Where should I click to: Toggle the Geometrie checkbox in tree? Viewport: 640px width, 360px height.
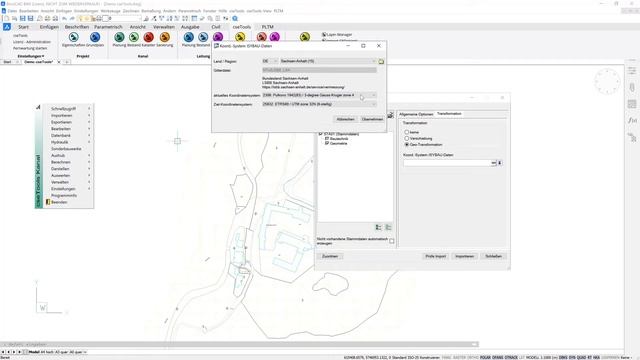coord(327,144)
